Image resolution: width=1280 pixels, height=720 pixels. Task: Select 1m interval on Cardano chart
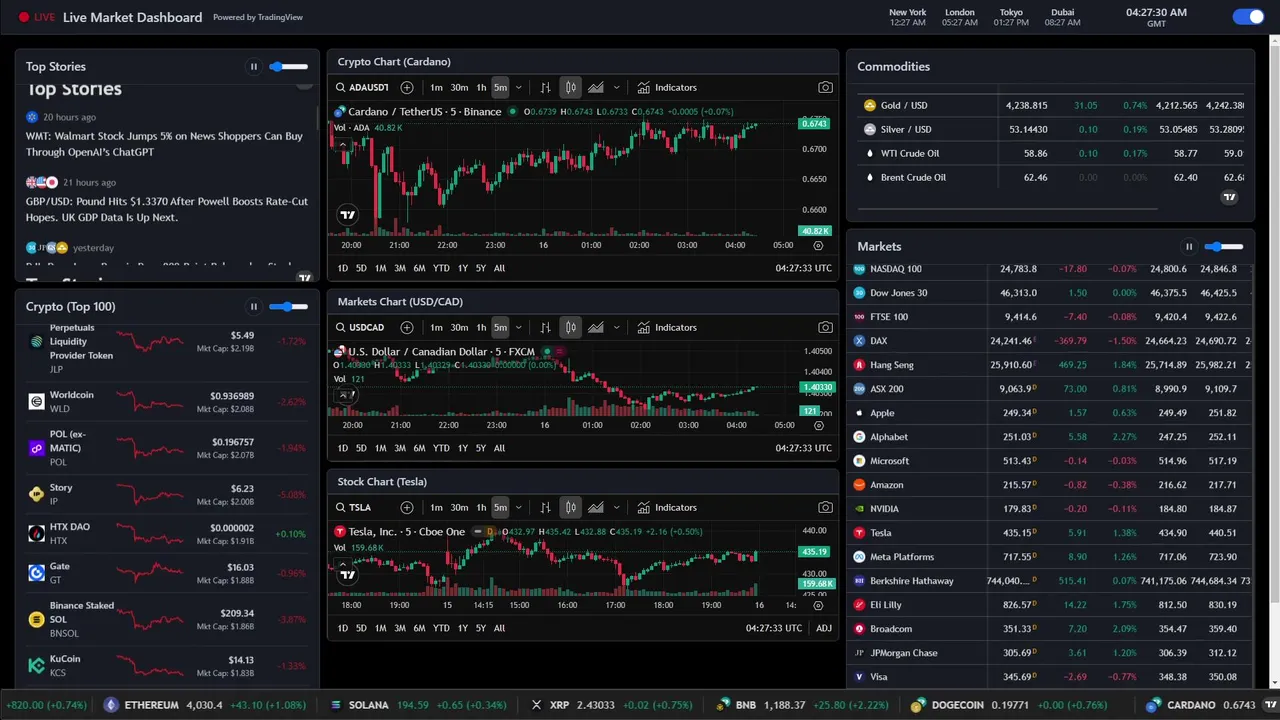pos(436,88)
